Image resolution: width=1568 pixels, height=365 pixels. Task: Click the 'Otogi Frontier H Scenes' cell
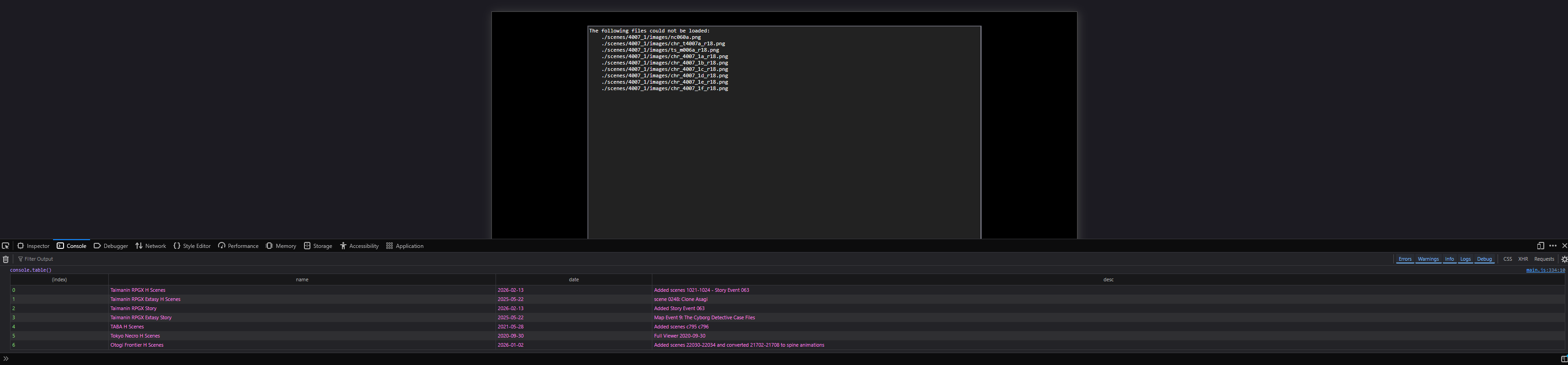click(302, 345)
